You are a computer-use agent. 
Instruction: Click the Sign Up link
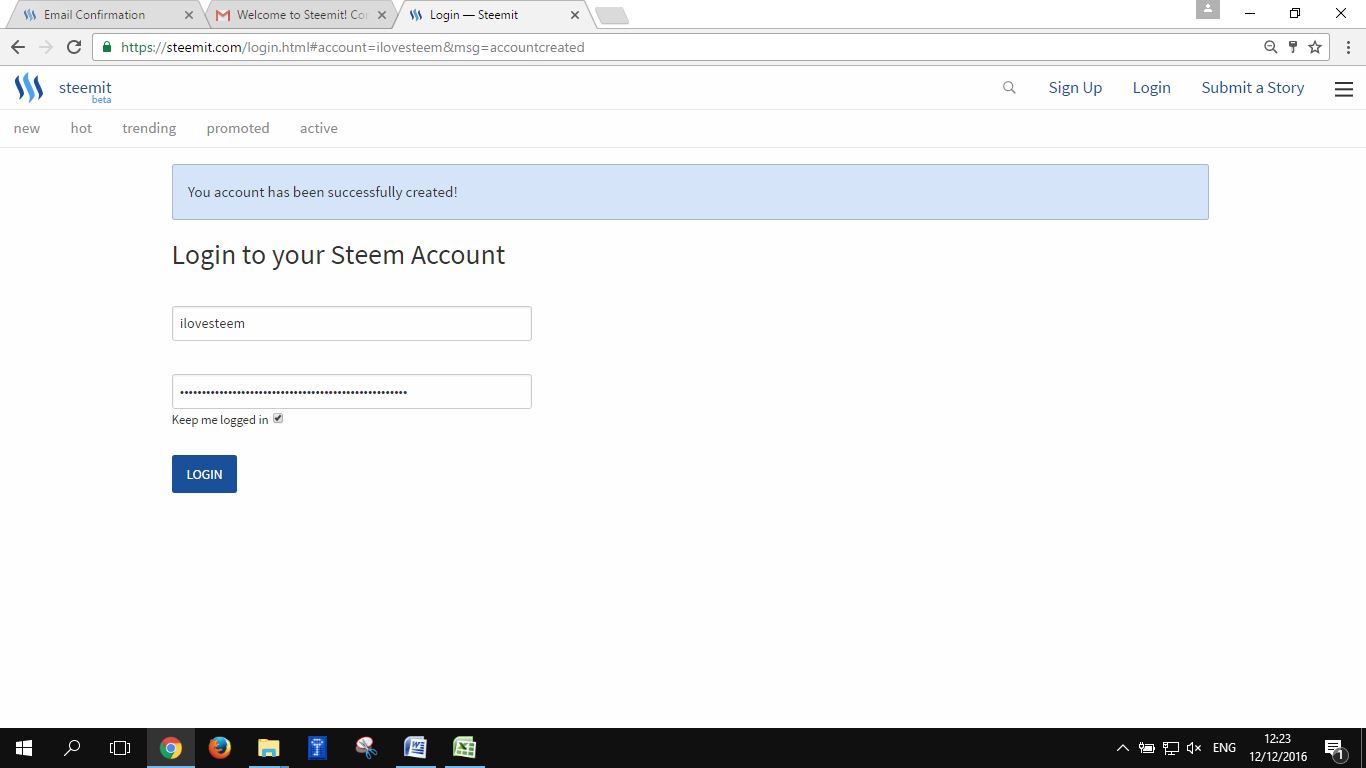[1075, 88]
